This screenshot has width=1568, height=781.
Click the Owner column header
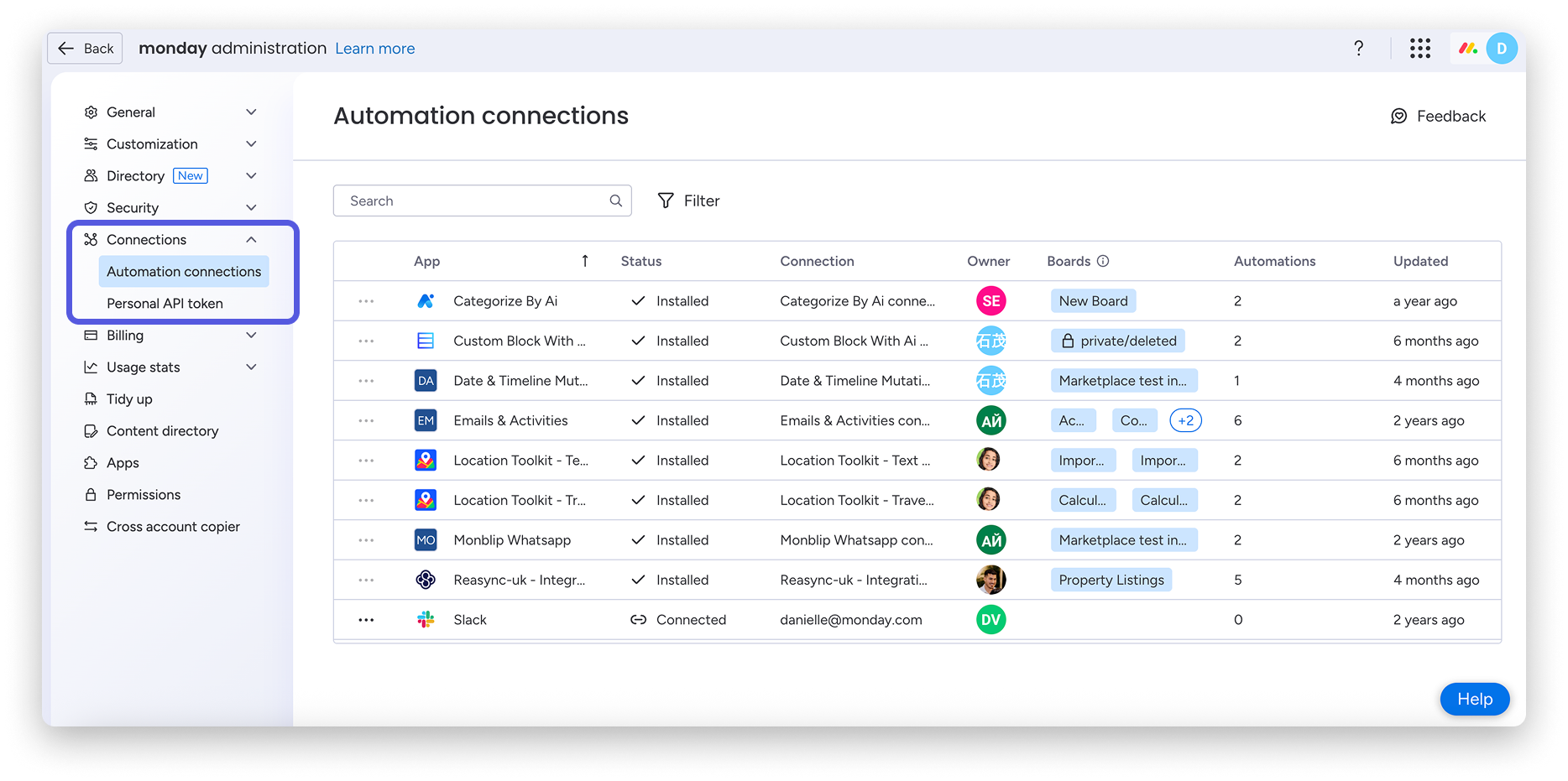pyautogui.click(x=988, y=261)
